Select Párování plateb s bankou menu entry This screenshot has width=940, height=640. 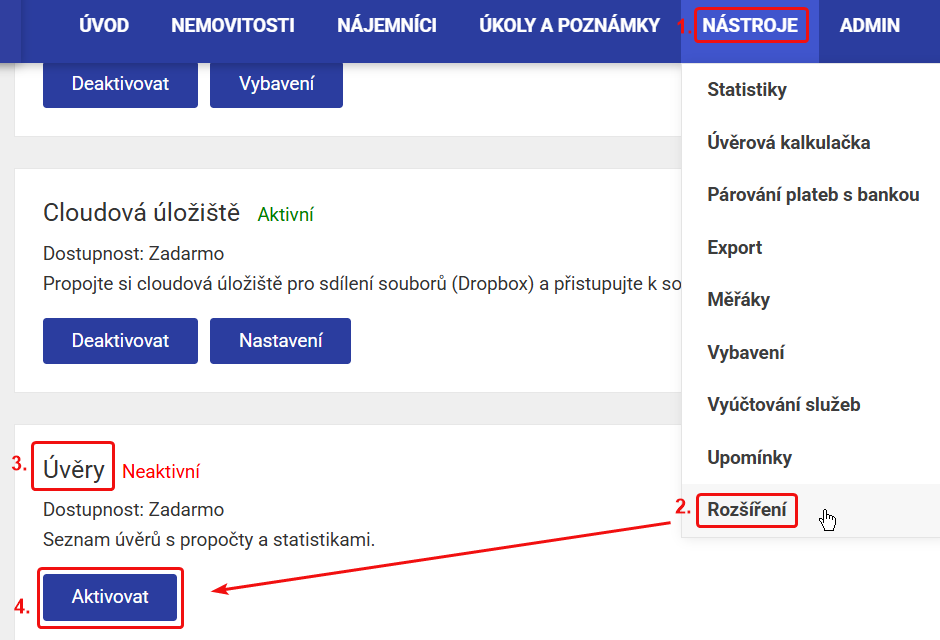click(812, 195)
